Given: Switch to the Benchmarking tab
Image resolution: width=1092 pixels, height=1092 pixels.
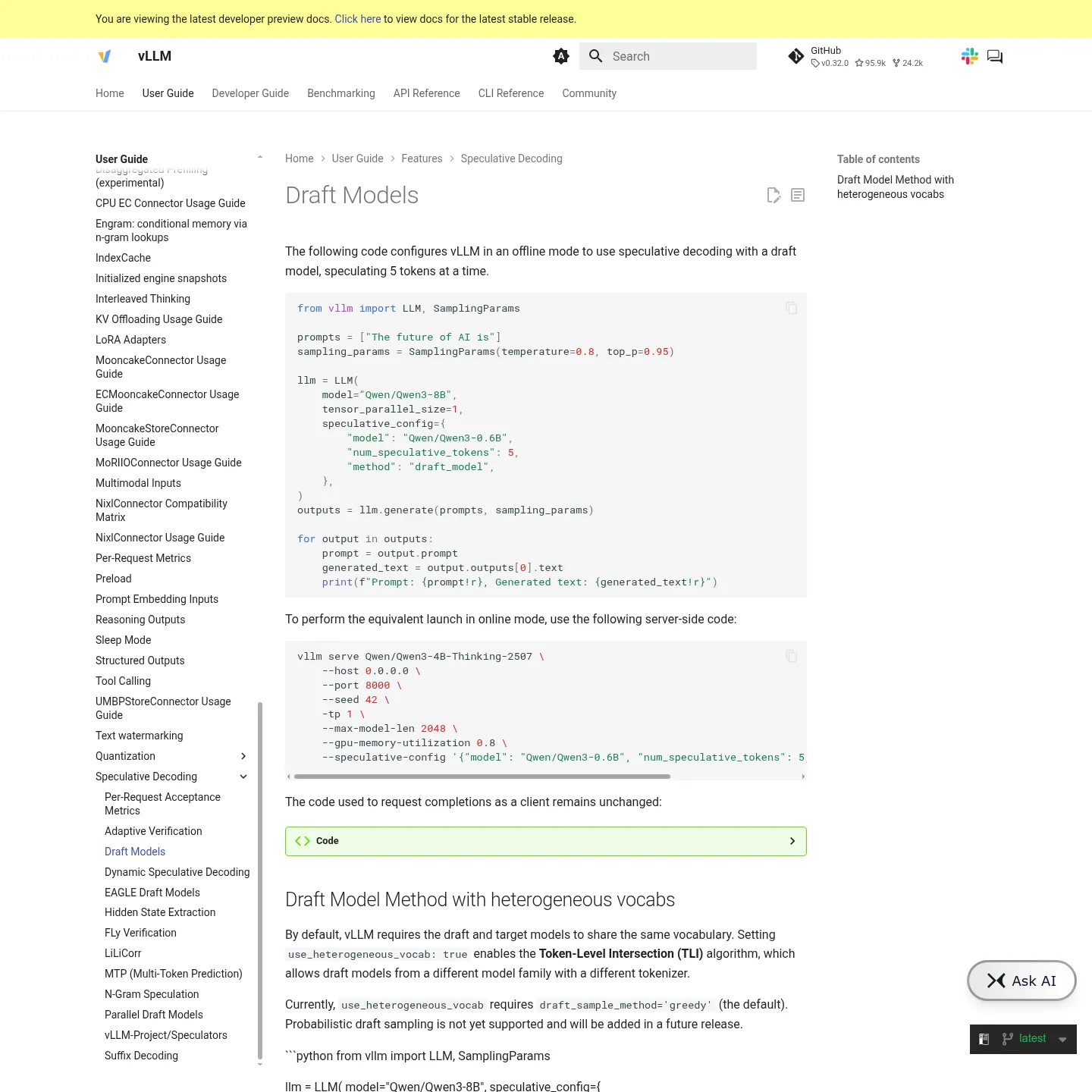Looking at the screenshot, I should 341,93.
